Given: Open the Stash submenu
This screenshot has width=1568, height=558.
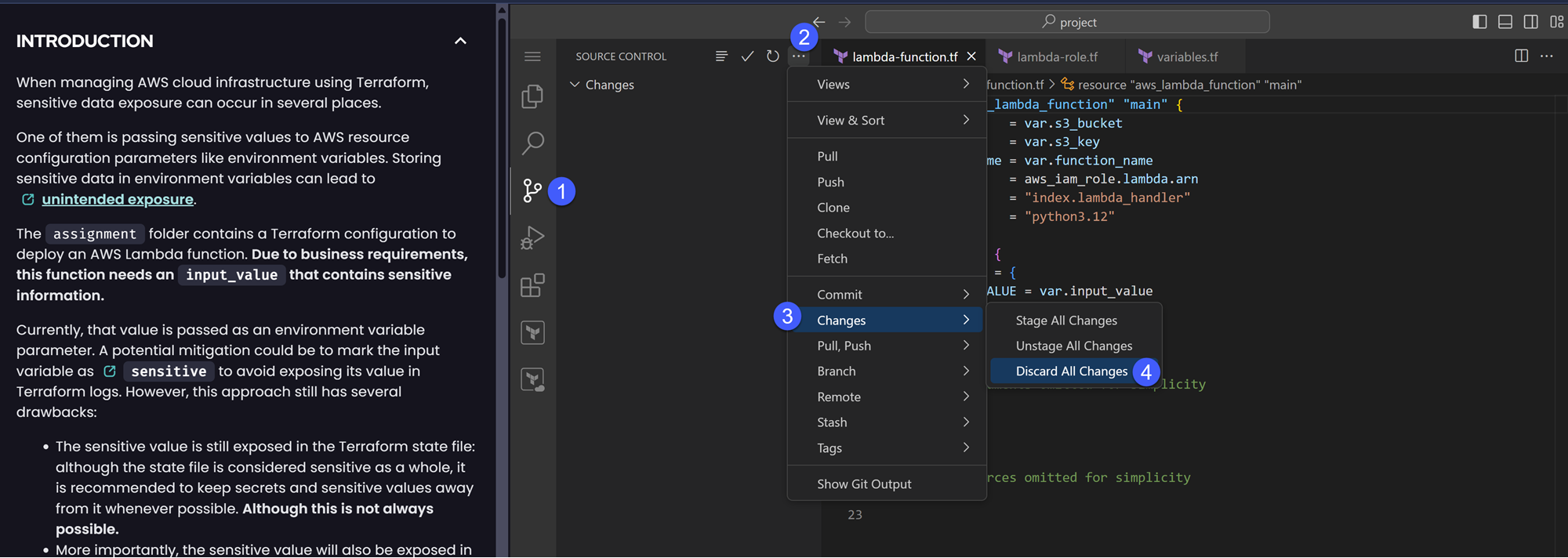Looking at the screenshot, I should click(x=887, y=422).
